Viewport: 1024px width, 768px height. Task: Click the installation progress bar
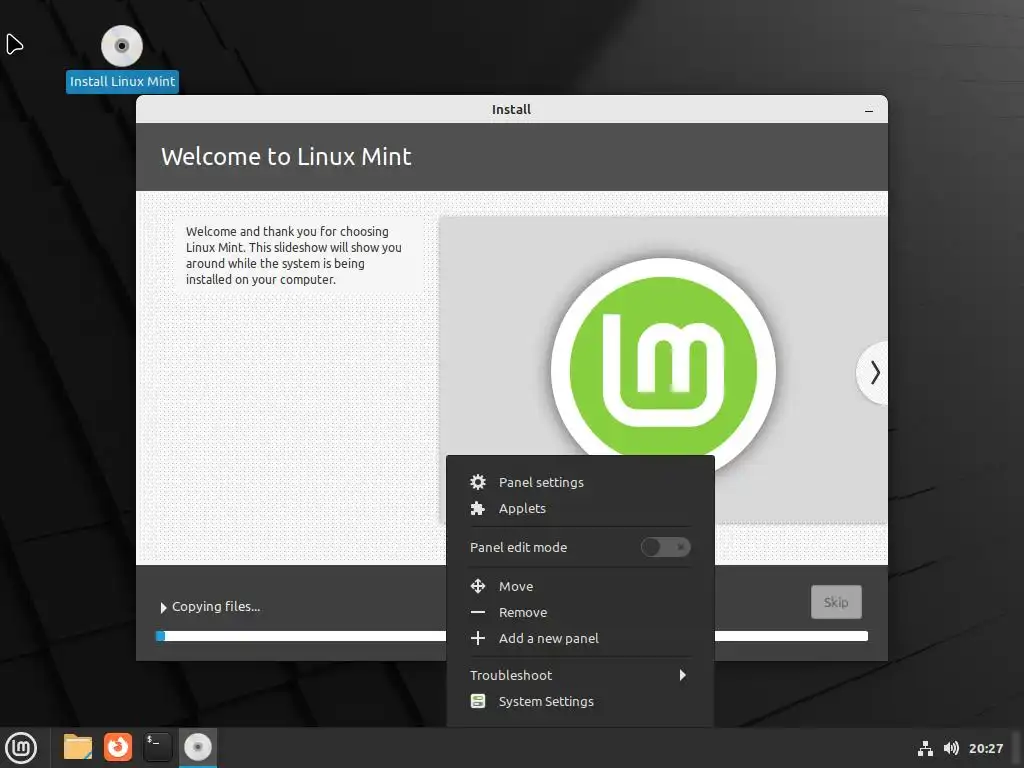click(513, 636)
